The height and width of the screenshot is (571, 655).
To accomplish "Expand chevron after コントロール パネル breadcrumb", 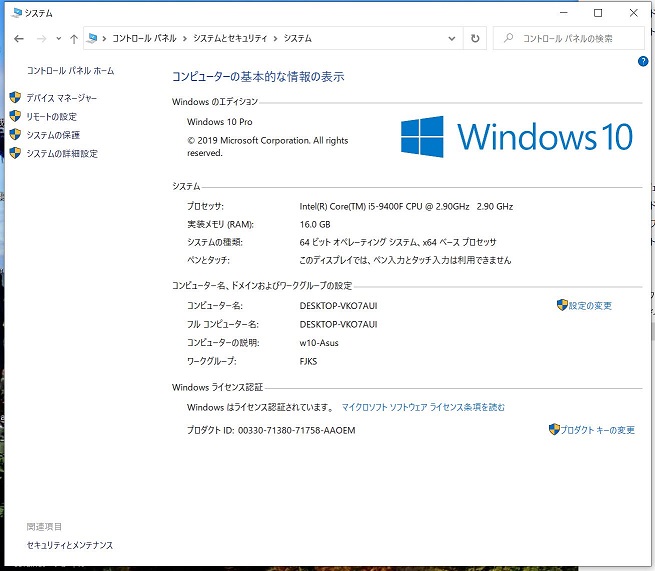I will click(185, 39).
